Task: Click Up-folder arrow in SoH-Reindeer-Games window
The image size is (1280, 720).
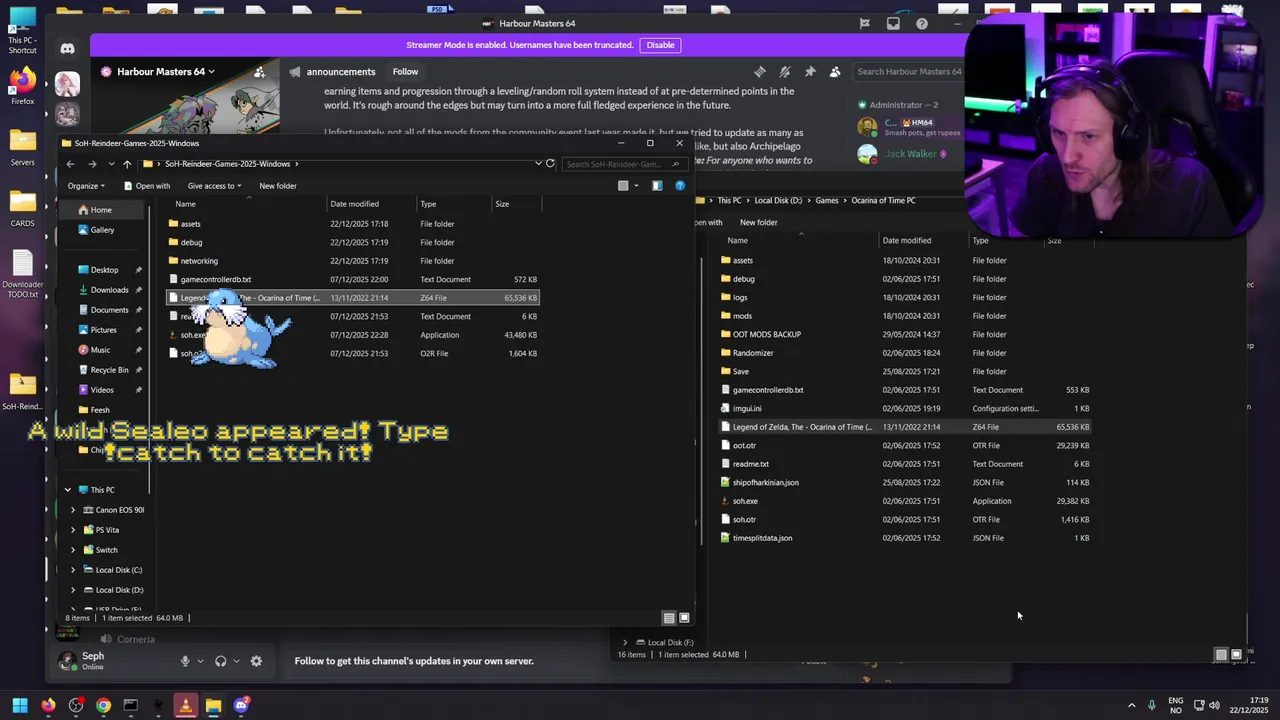Action: (127, 164)
